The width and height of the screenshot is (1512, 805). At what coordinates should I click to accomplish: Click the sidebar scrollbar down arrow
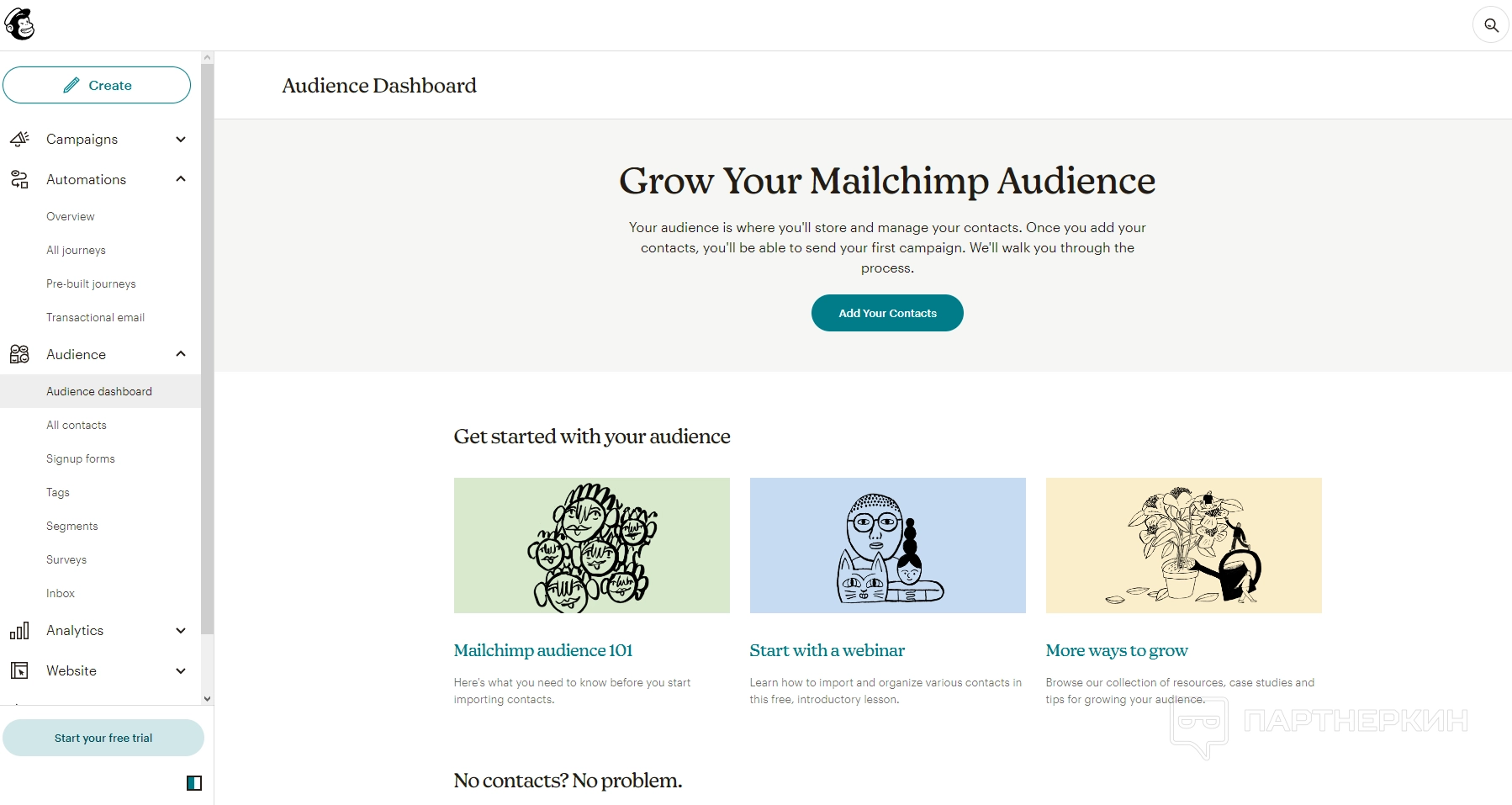click(208, 698)
